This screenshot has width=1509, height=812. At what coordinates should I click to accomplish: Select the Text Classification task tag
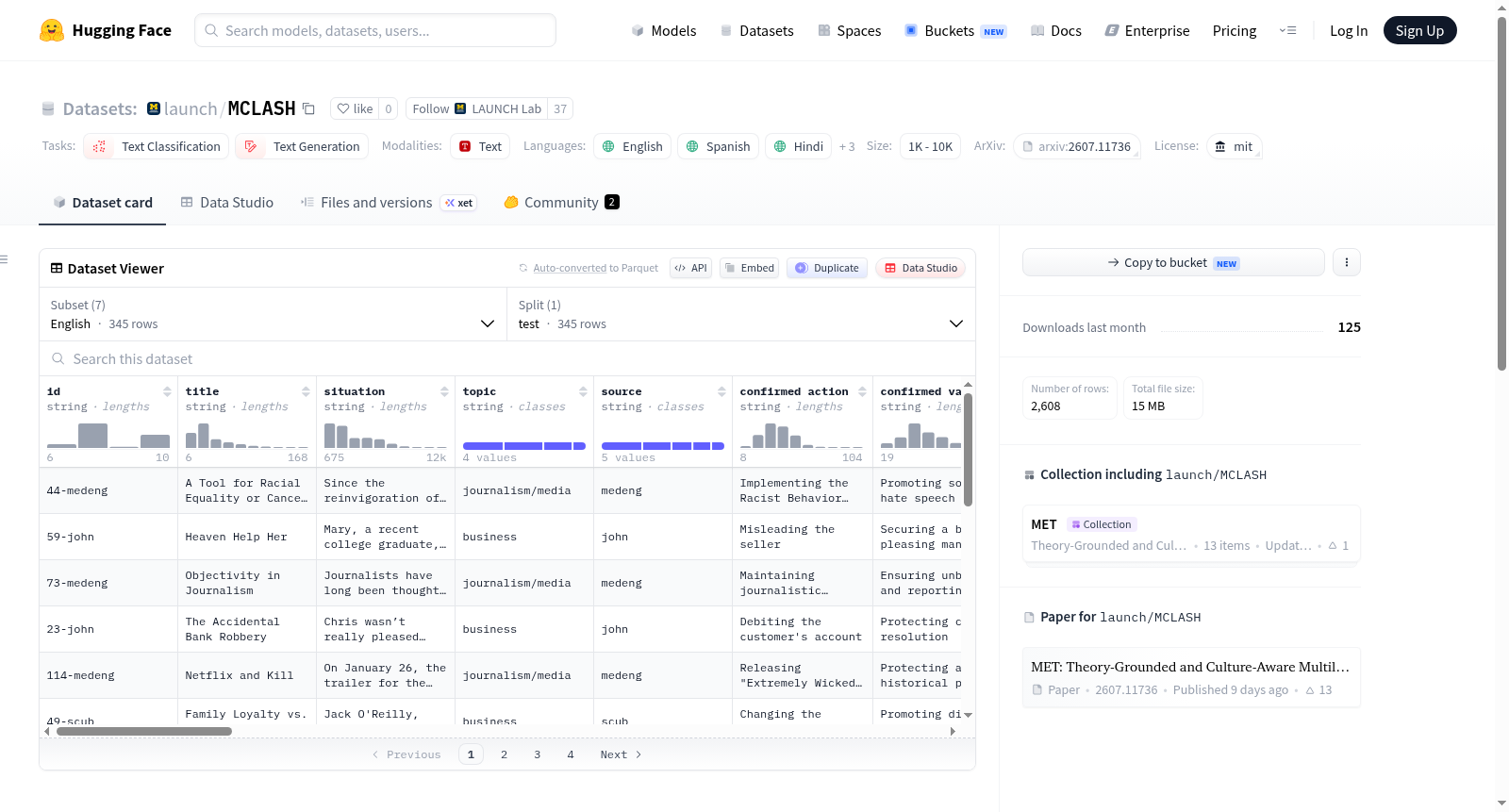click(157, 146)
